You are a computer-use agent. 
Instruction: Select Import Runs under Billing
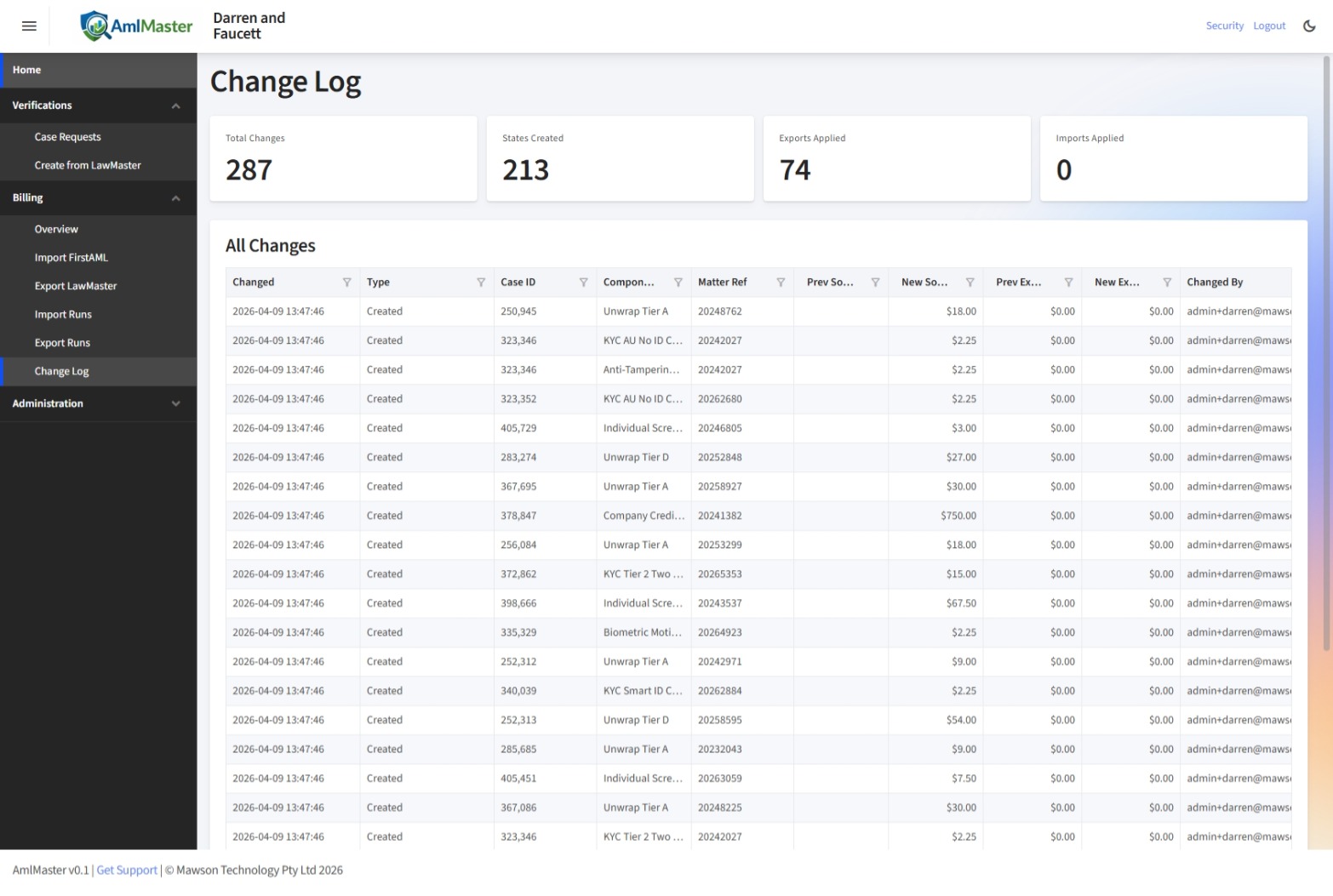click(63, 314)
